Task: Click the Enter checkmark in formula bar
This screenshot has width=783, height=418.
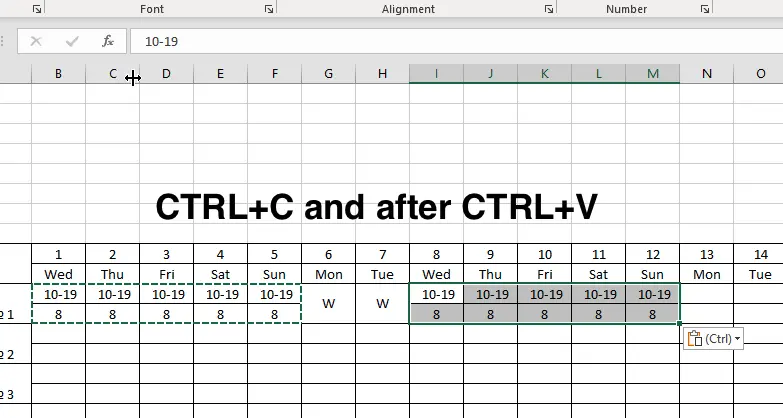Action: [72, 42]
